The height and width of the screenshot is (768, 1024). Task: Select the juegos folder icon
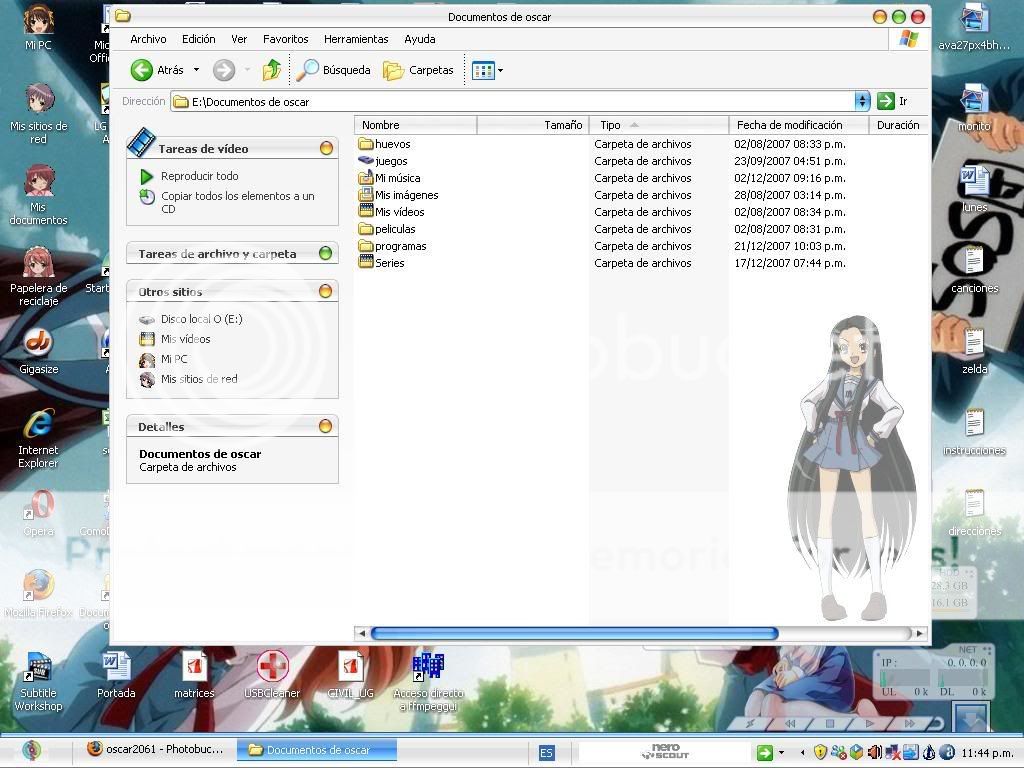(x=366, y=161)
